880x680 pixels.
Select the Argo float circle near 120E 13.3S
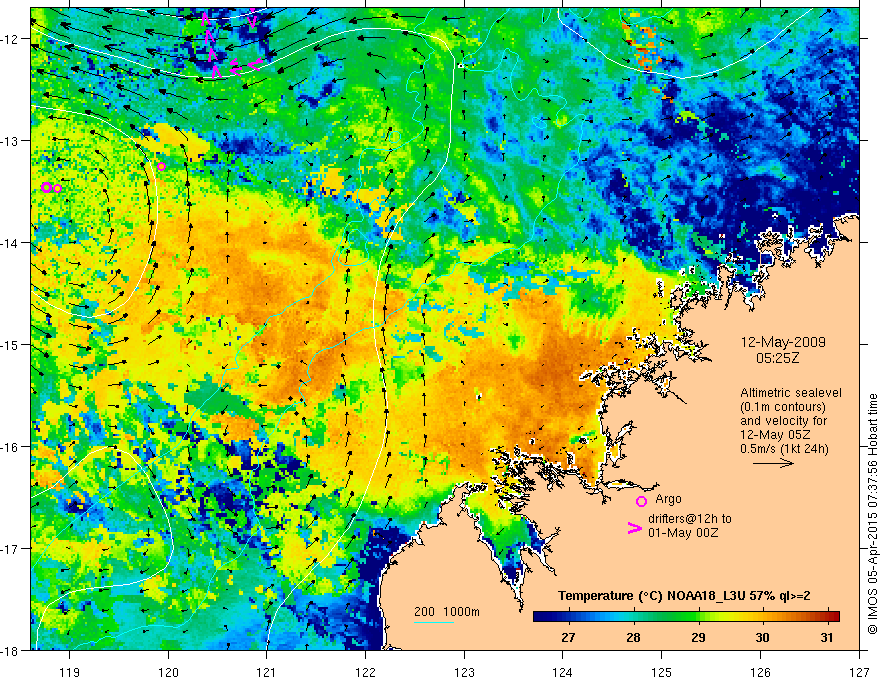(x=162, y=167)
